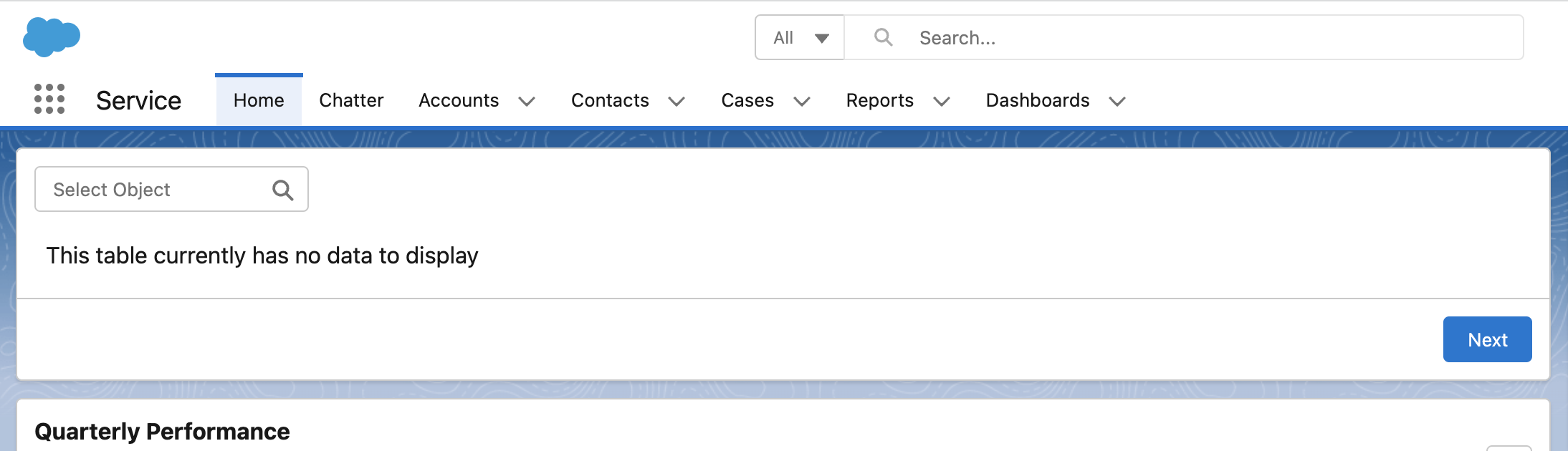This screenshot has height=451, width=1568.
Task: Click the search magnifier in global search bar
Action: (x=883, y=37)
